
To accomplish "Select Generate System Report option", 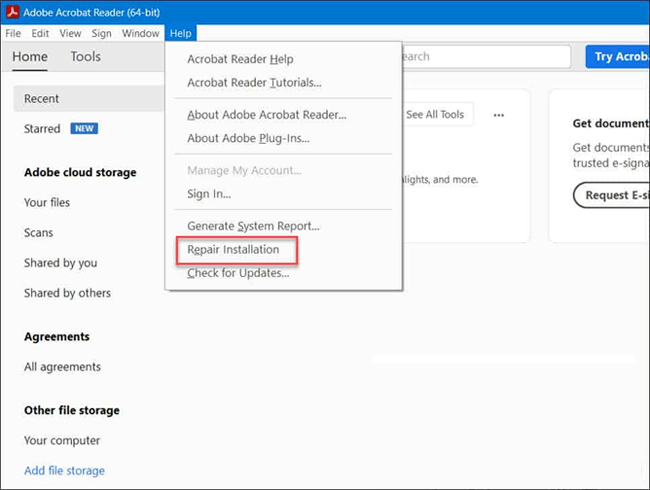I will (x=253, y=226).
